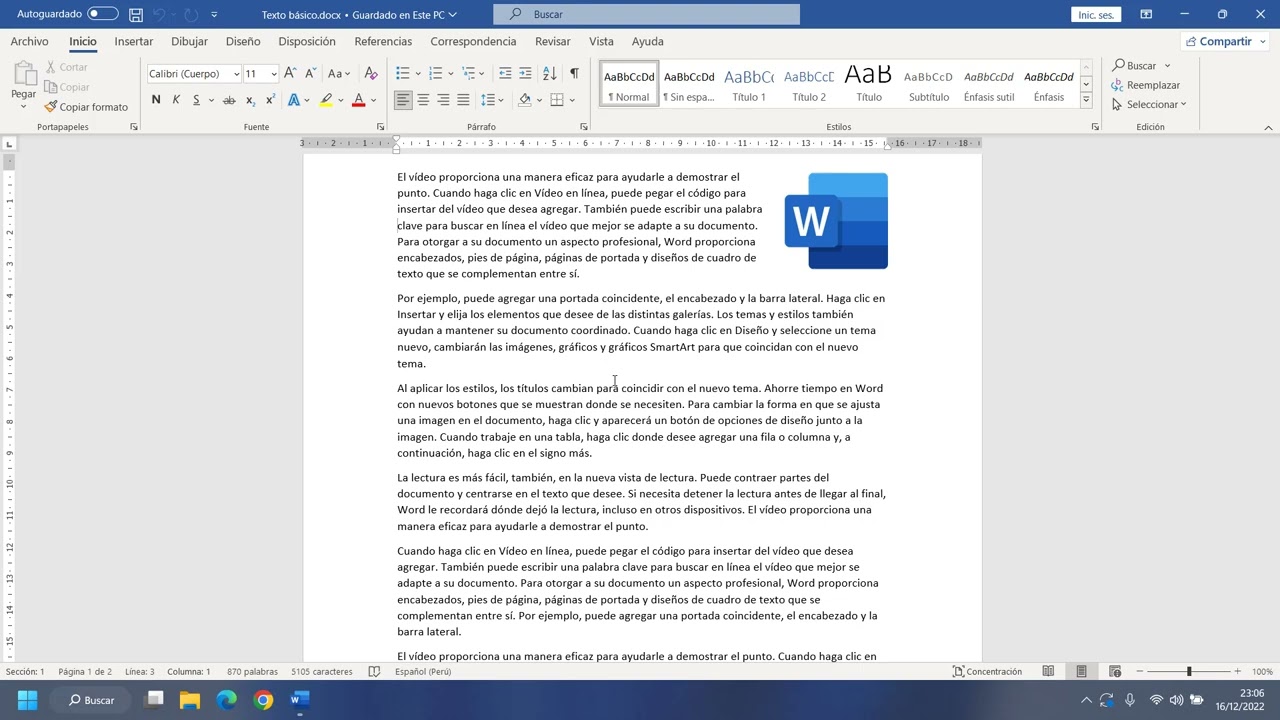
Task: Click the Increase indent icon
Action: point(525,73)
